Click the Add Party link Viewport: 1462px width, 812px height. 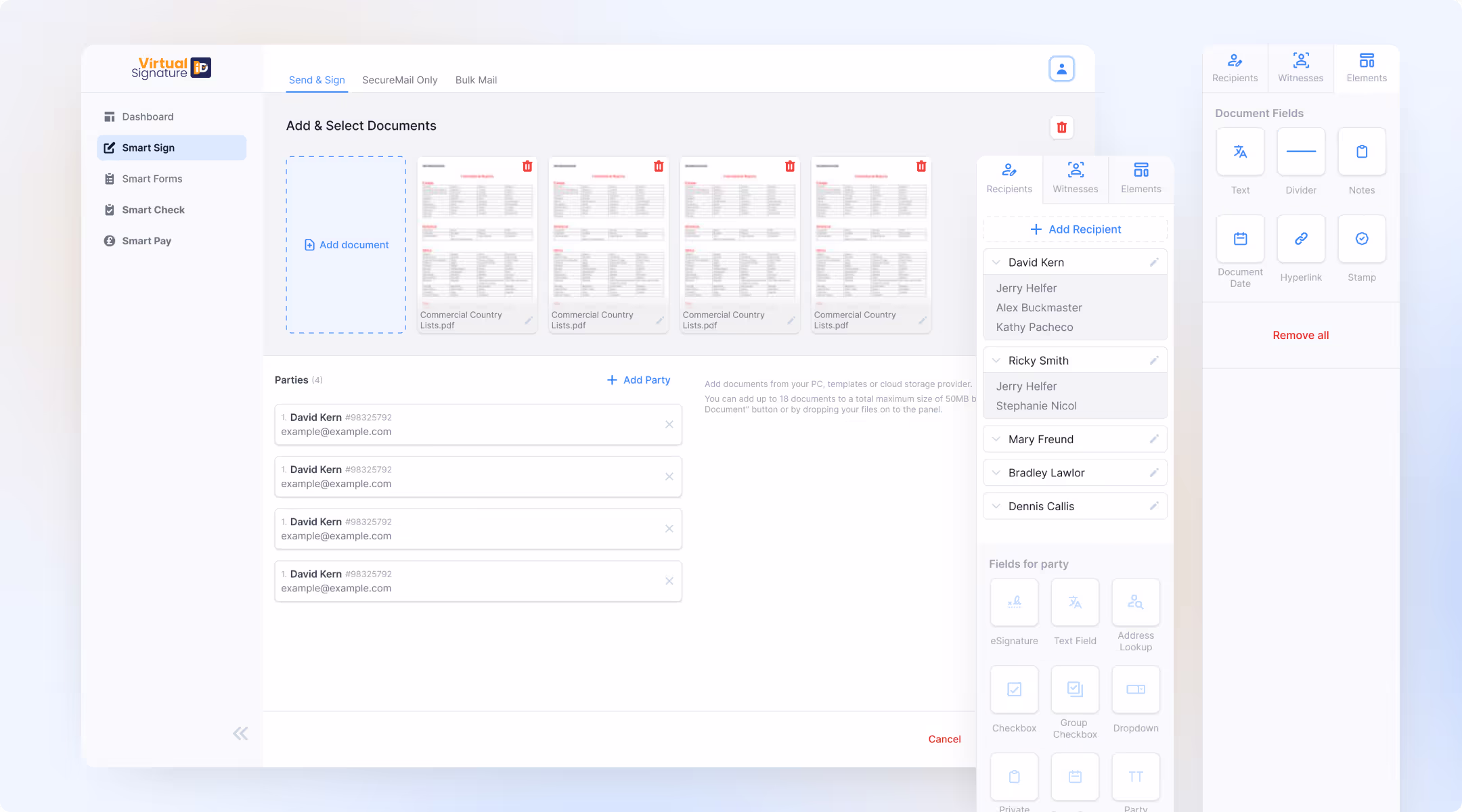tap(638, 380)
